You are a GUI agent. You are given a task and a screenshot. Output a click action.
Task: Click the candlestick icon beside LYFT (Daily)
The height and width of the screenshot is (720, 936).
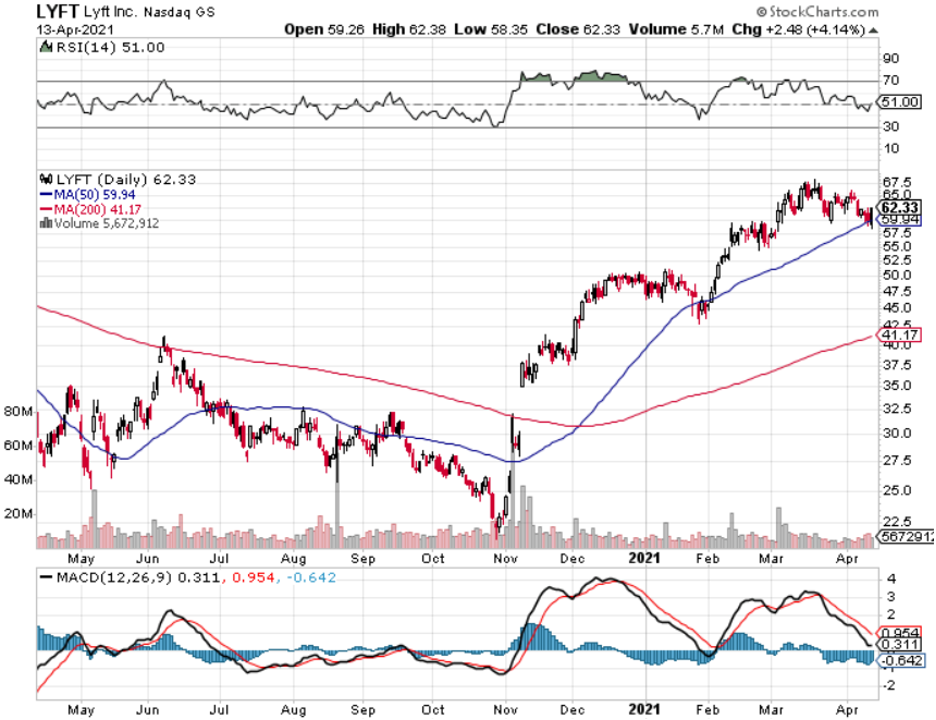tap(46, 179)
